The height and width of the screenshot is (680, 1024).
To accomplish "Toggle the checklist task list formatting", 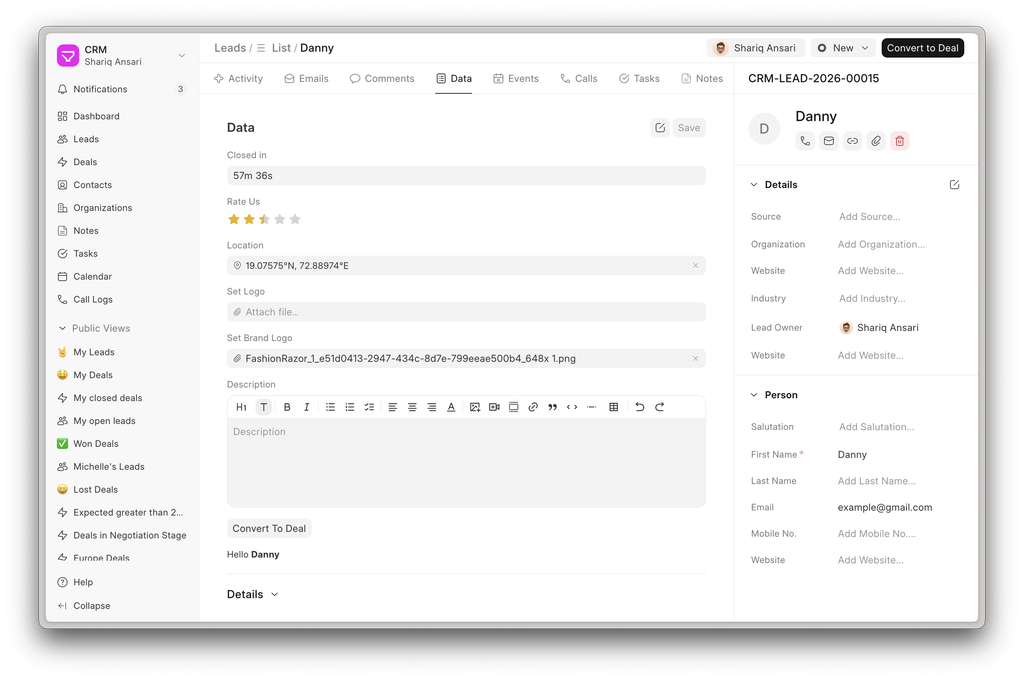I will pyautogui.click(x=369, y=407).
